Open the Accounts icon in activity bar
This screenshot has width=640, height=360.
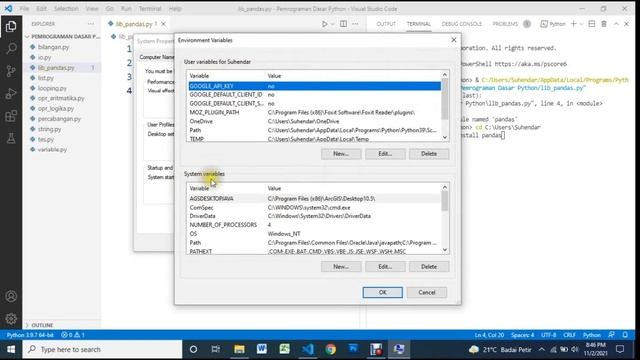tap(11, 296)
